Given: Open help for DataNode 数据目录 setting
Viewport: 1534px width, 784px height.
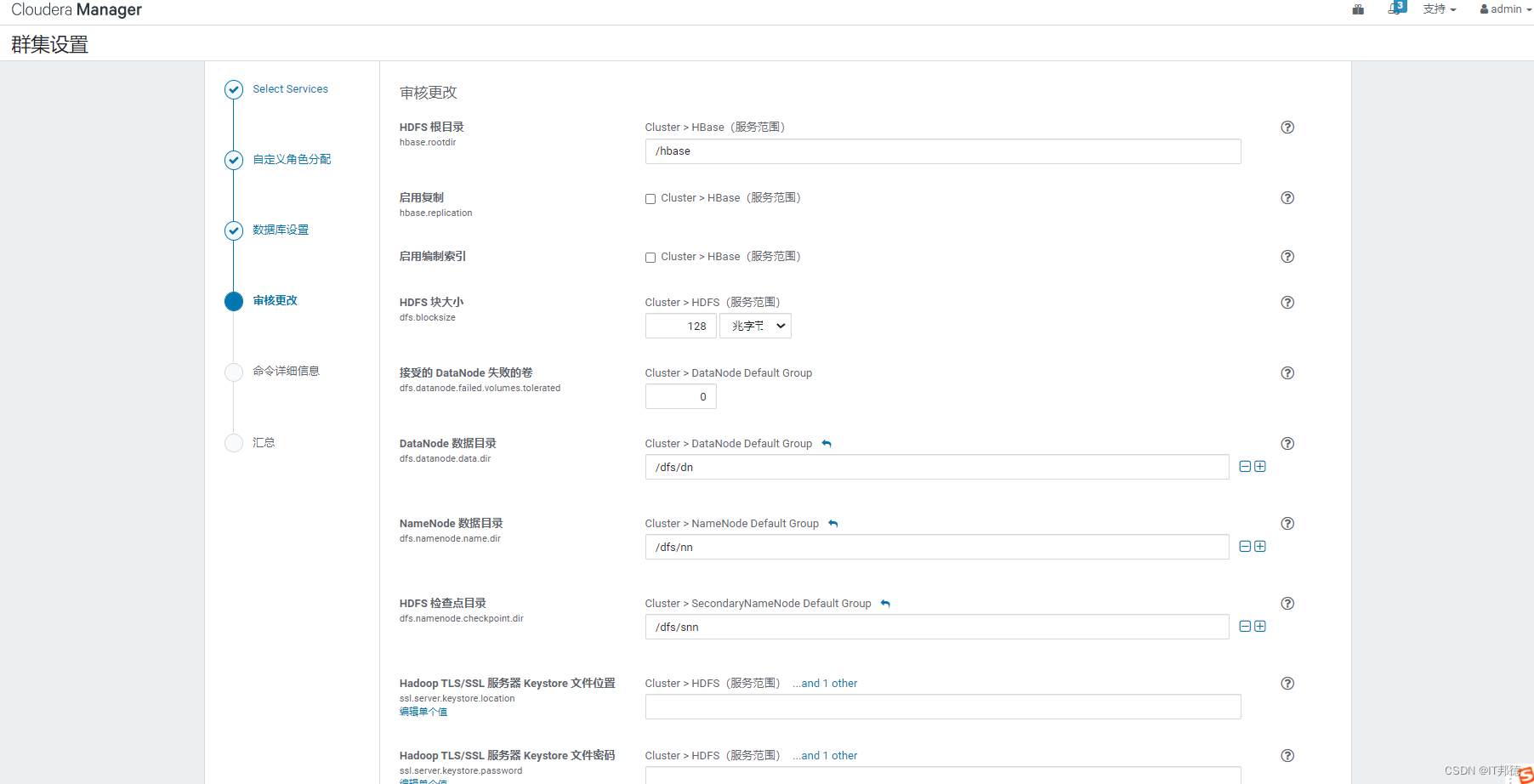Looking at the screenshot, I should pos(1287,444).
